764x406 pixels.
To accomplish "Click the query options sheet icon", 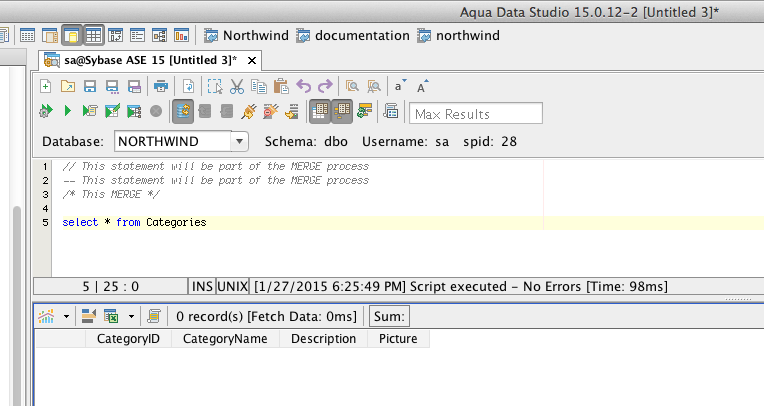I will [391, 111].
